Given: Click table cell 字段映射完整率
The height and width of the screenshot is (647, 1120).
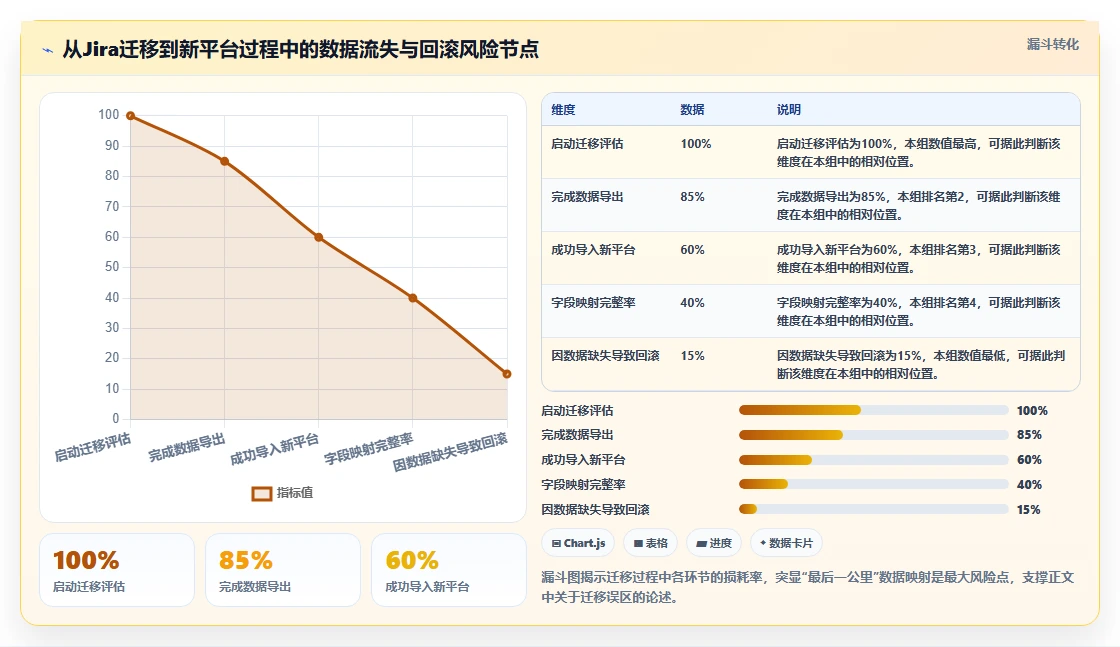Looking at the screenshot, I should (593, 302).
